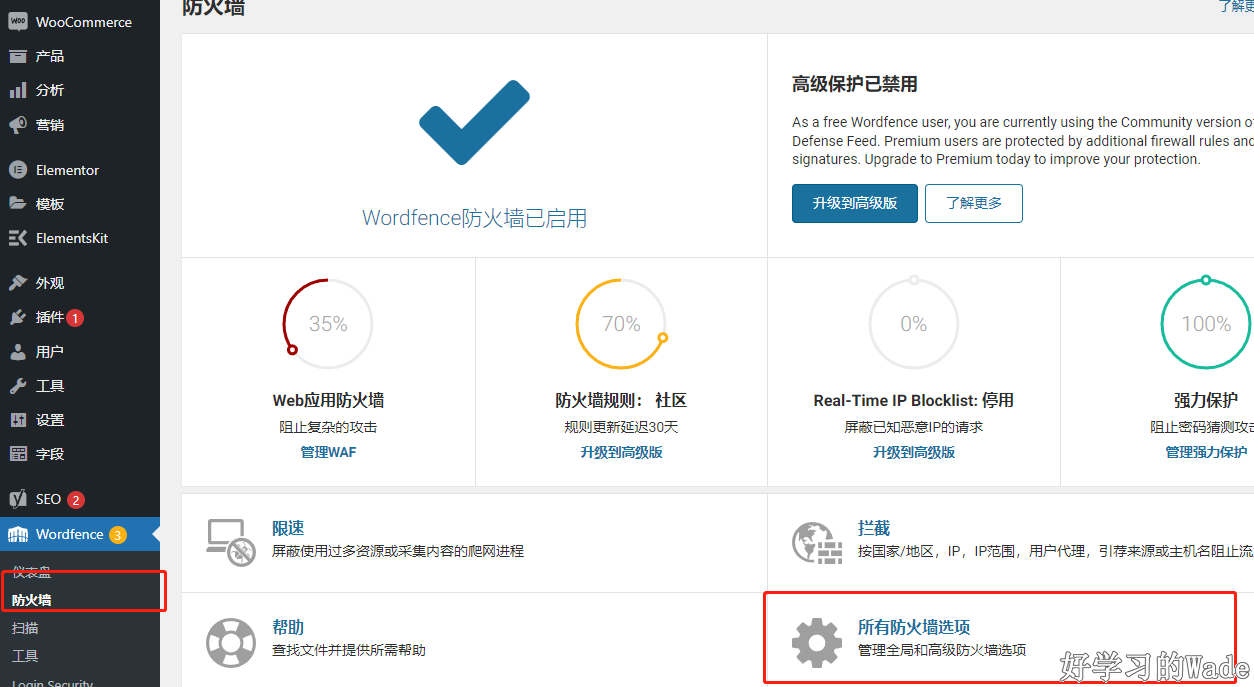Click the Elementor logo icon
This screenshot has width=1254, height=687.
(18, 170)
